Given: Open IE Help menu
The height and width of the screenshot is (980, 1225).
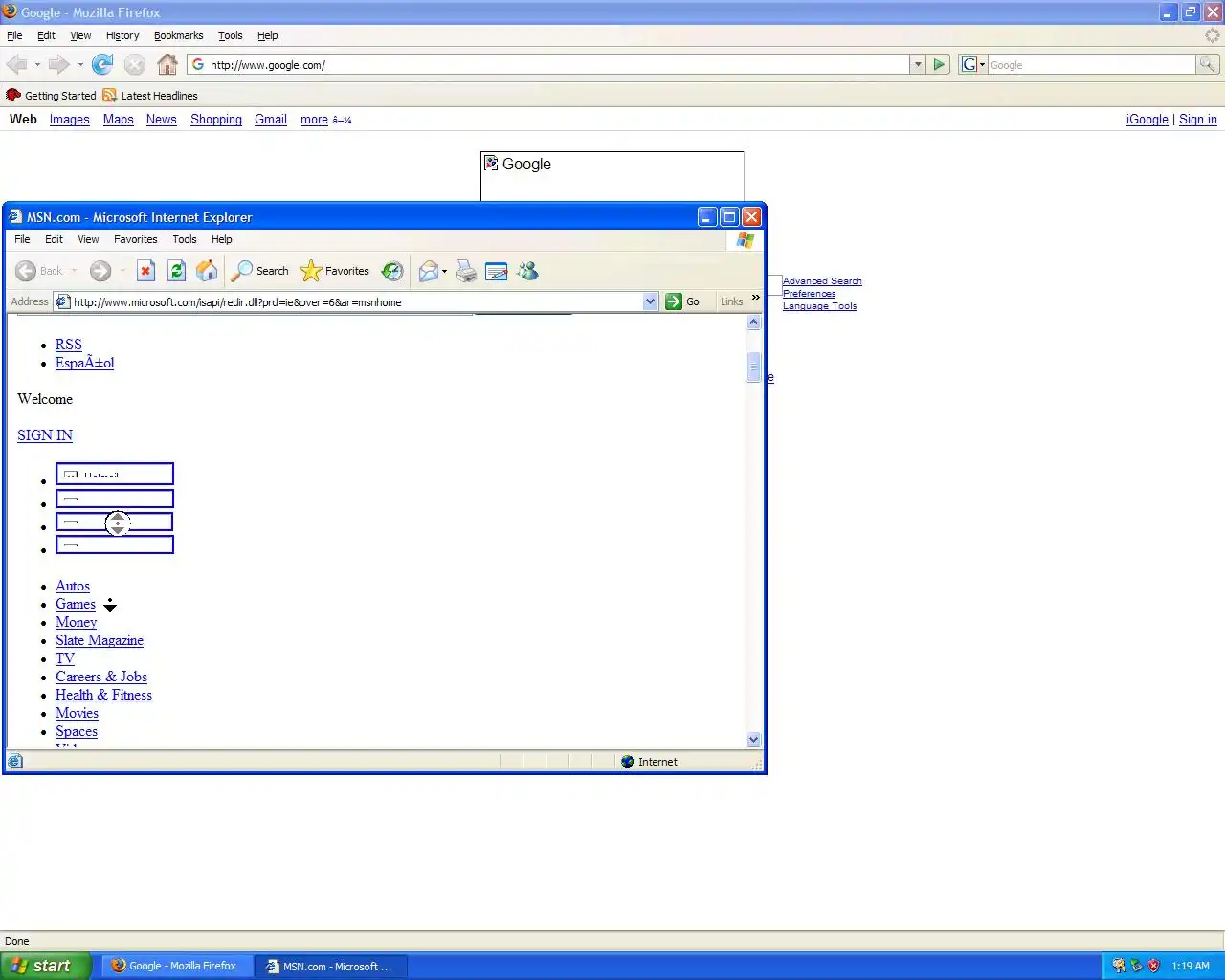Looking at the screenshot, I should coord(222,239).
